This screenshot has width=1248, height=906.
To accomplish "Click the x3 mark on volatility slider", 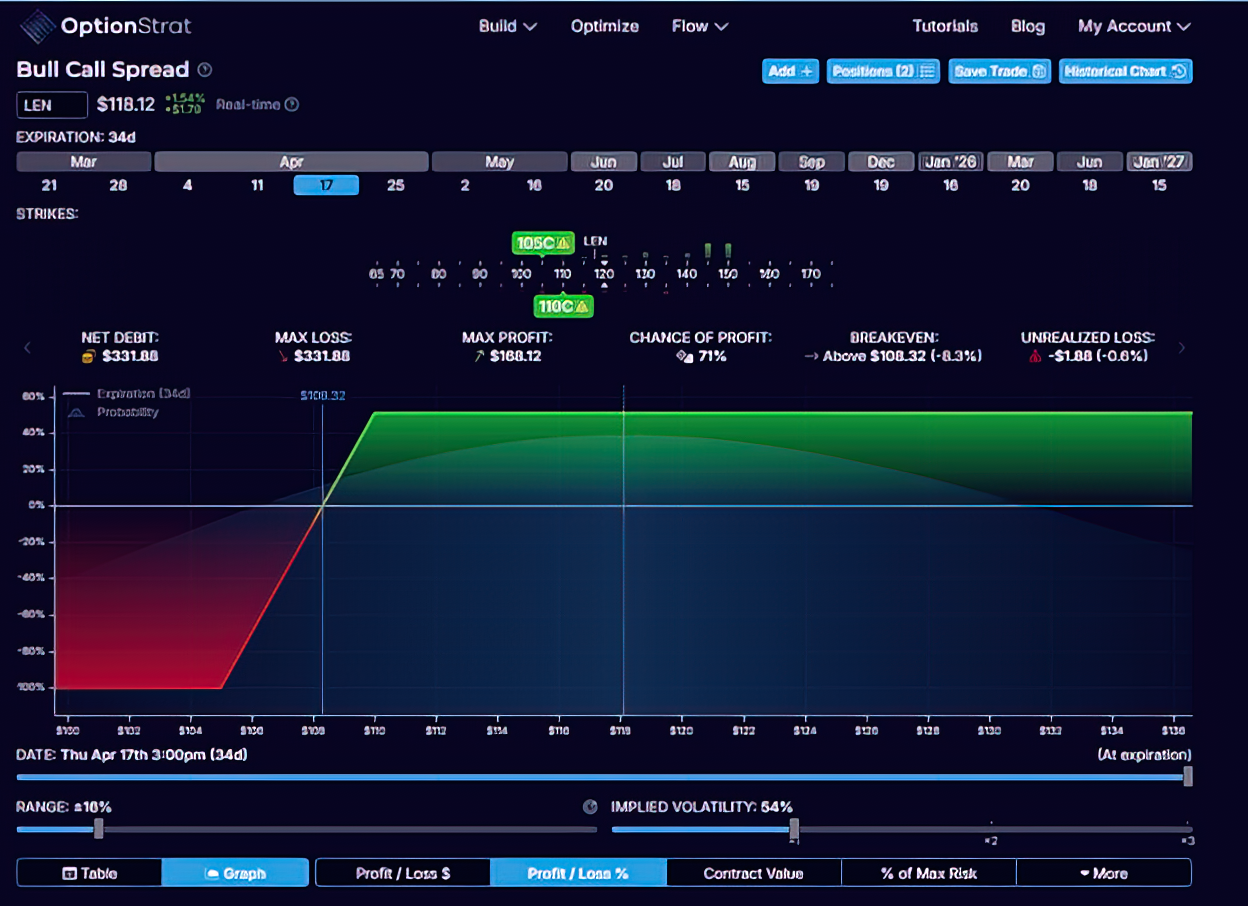I will (1188, 841).
